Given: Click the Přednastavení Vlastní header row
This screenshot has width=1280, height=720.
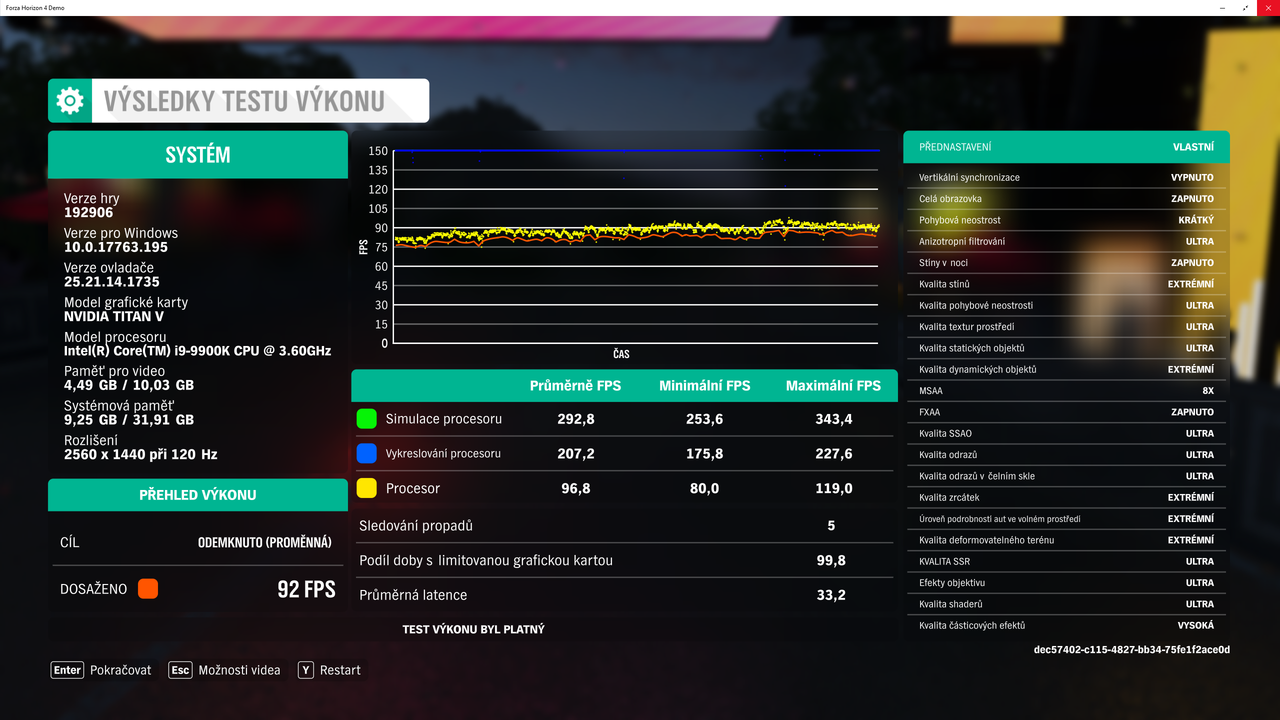Looking at the screenshot, I should (1066, 147).
